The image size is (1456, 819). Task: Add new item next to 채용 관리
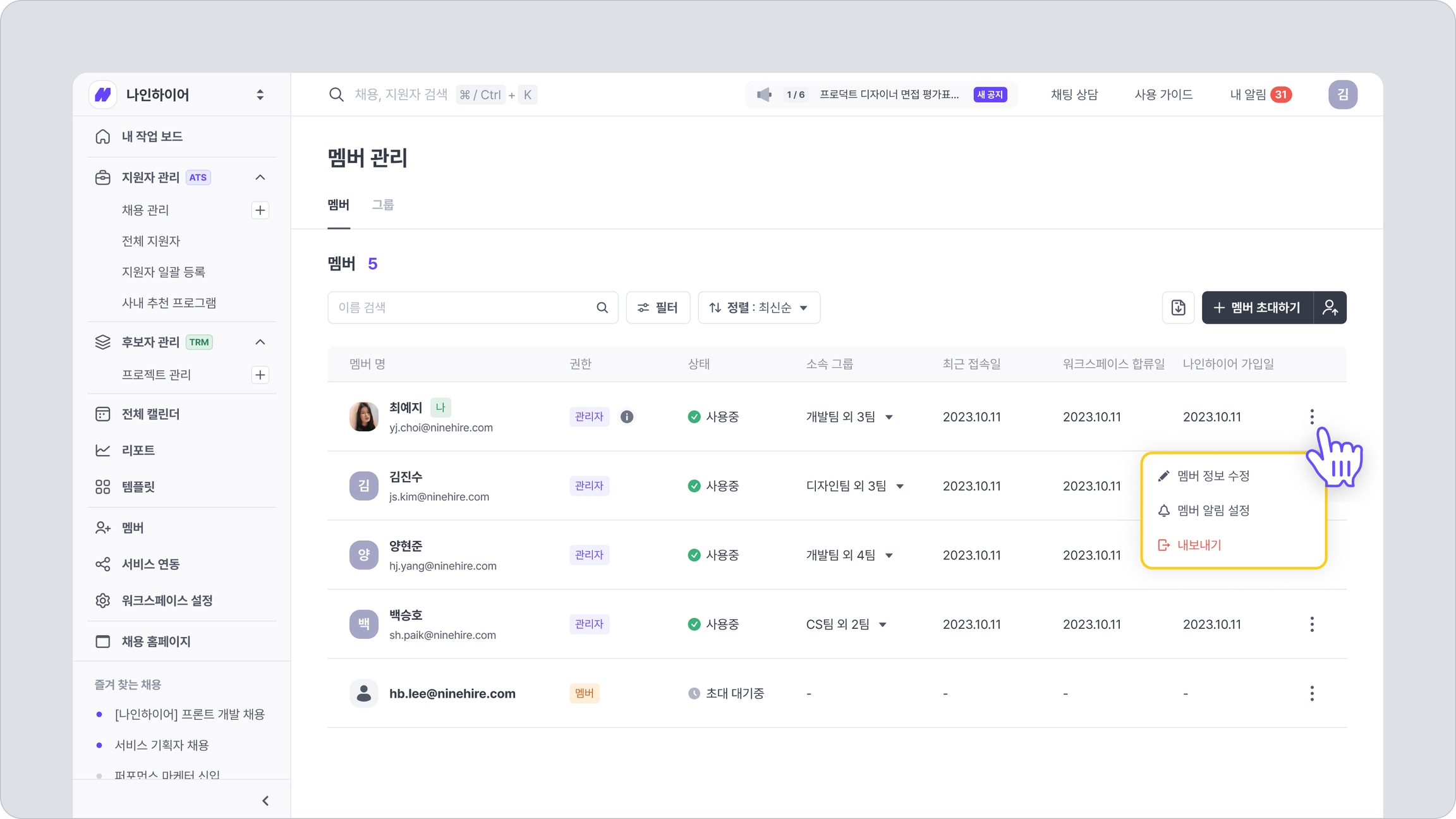click(x=260, y=210)
